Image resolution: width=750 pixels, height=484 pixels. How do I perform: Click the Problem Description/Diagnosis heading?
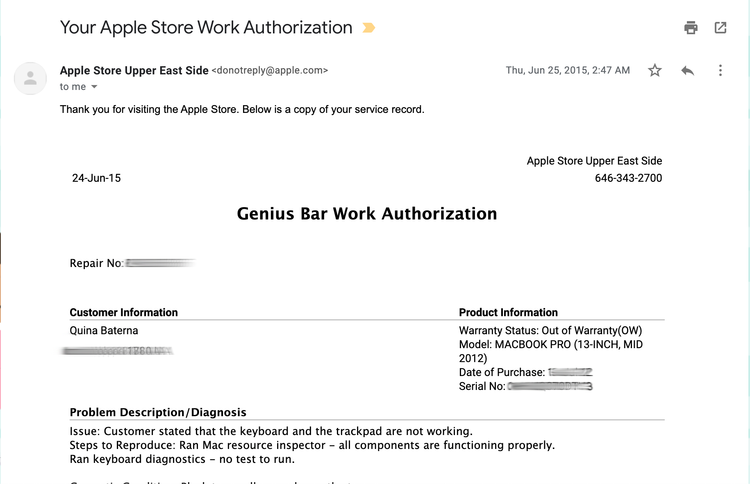(158, 412)
